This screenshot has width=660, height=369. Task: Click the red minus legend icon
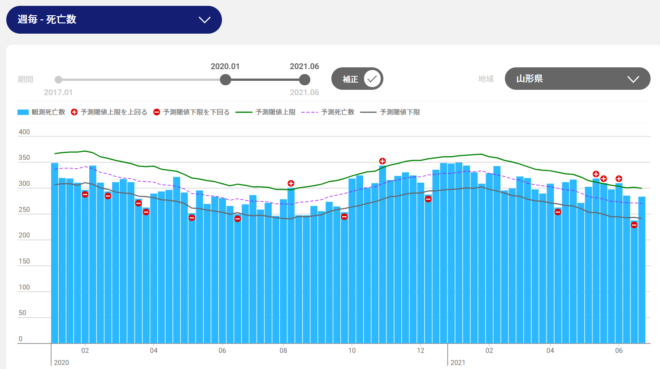[x=157, y=112]
